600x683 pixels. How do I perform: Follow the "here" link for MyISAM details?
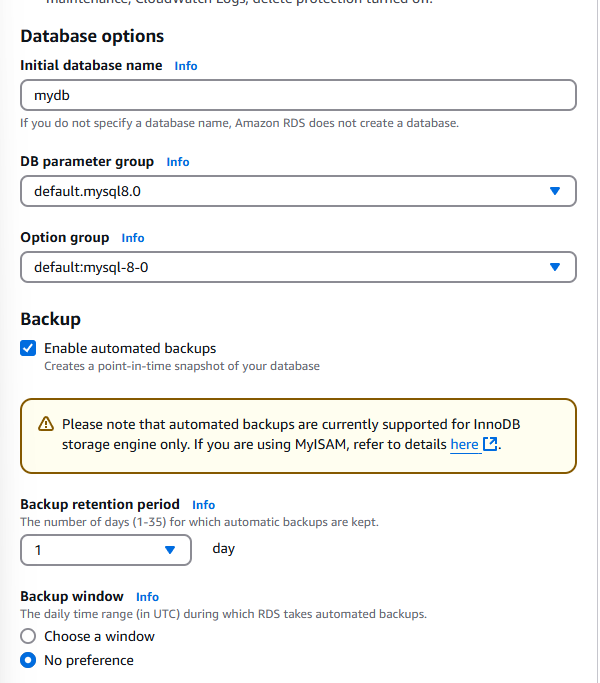click(x=464, y=444)
